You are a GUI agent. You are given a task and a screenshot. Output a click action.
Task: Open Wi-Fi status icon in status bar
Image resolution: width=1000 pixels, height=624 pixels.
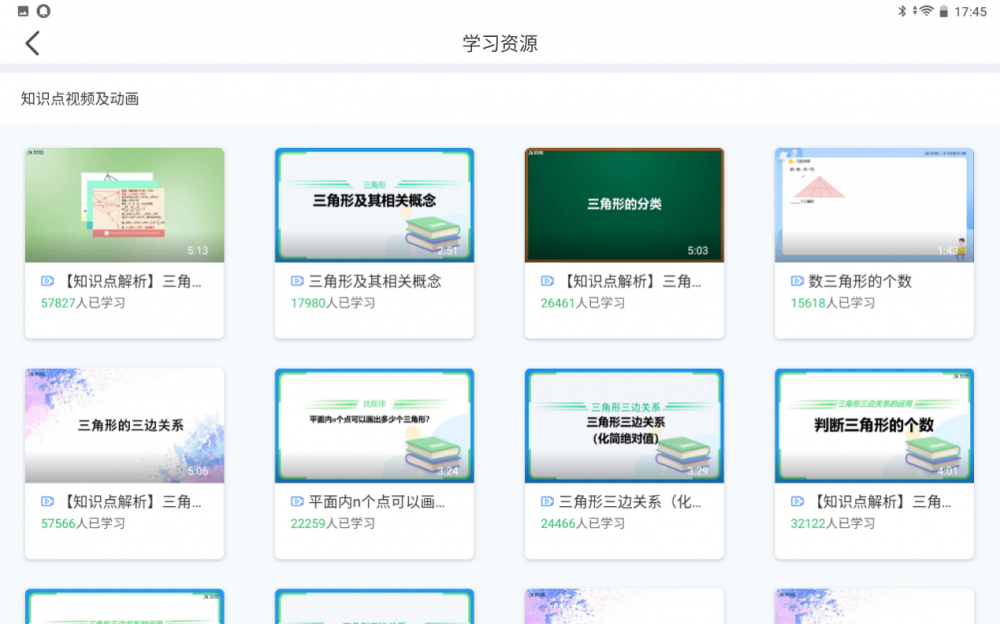pyautogui.click(x=925, y=11)
